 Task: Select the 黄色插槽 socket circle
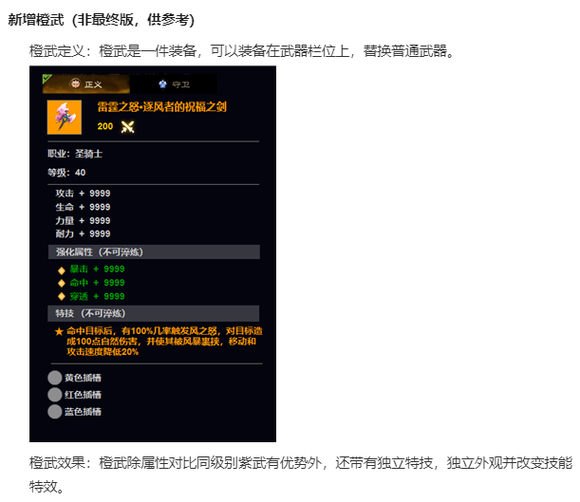(55, 378)
